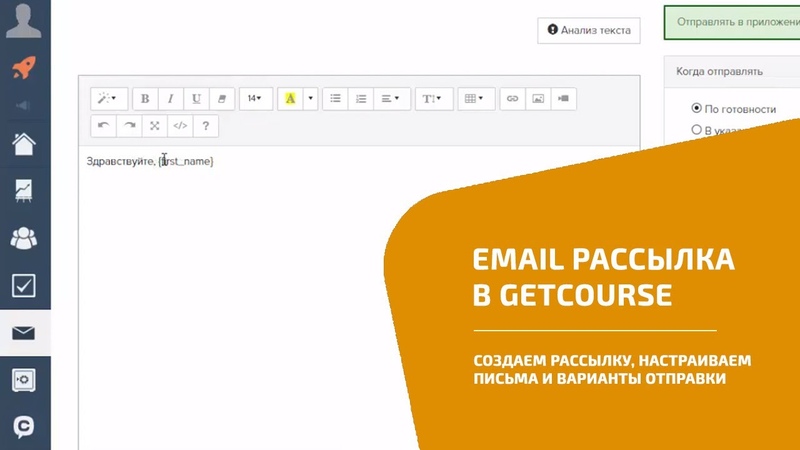Screen dimensions: 800x450
Task: Click the eraser clear formatting icon
Action: tap(222, 98)
